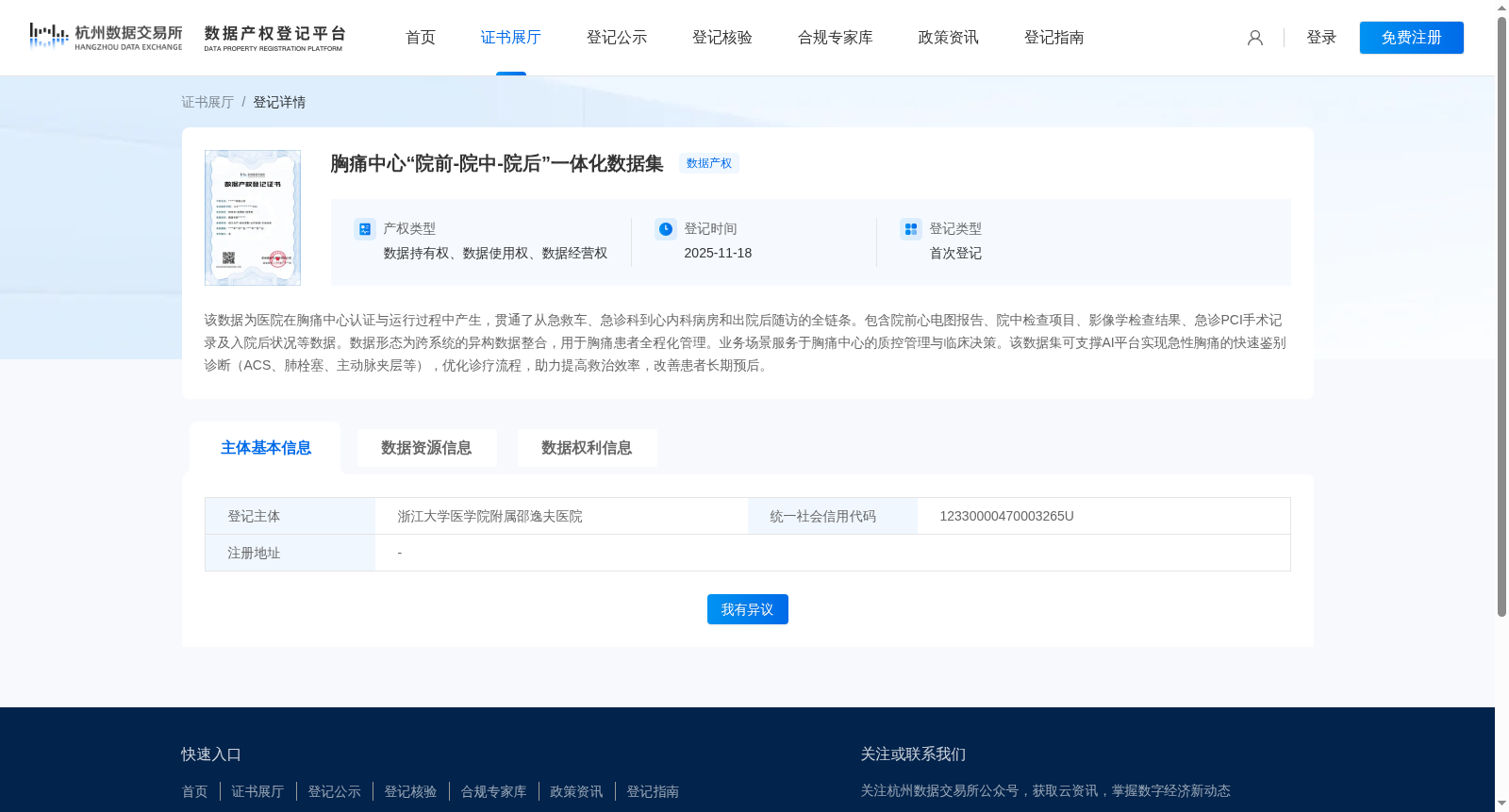Click footer link 登记公示
1509x812 pixels.
click(x=334, y=791)
